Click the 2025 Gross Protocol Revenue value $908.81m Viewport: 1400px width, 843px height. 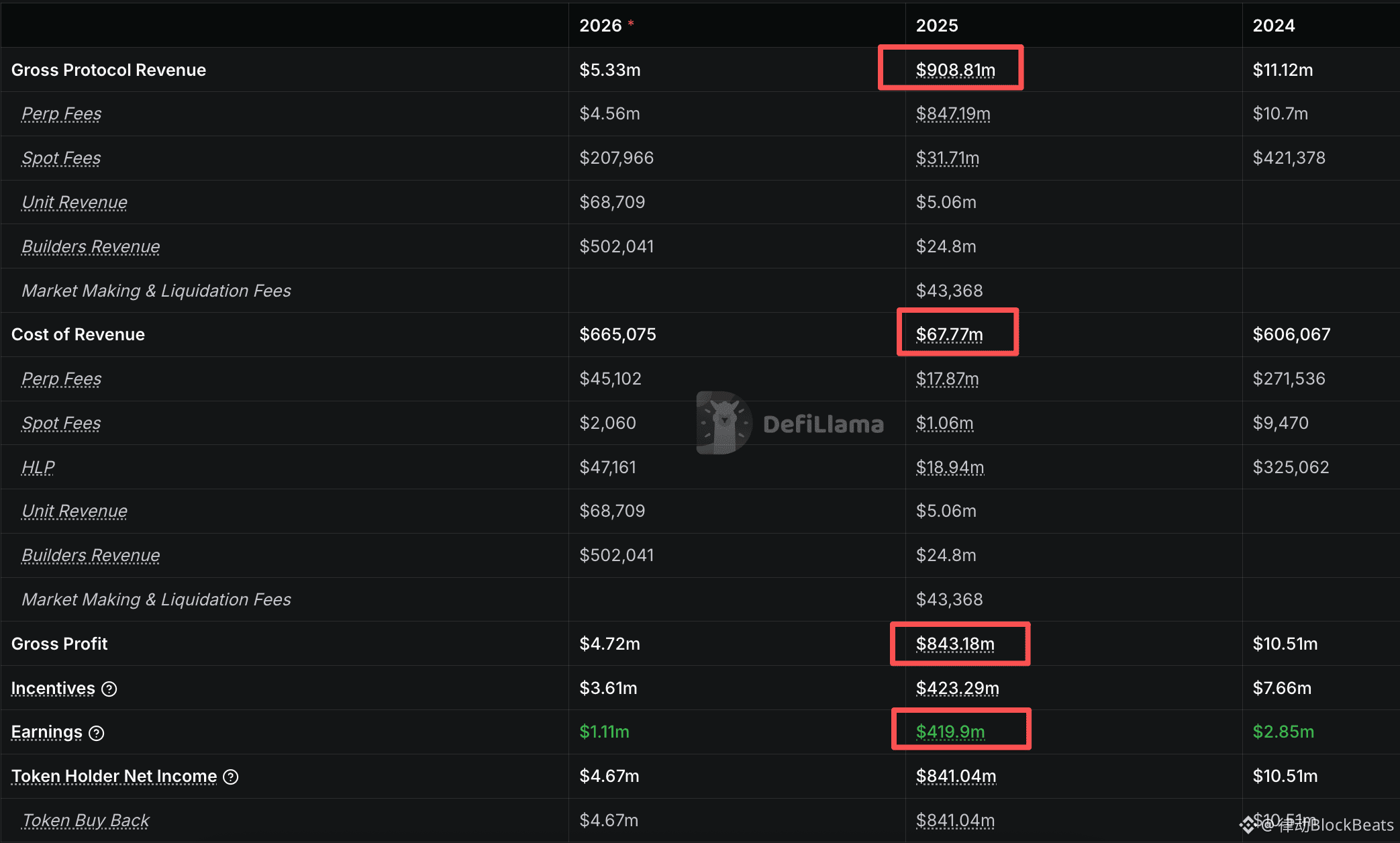(955, 70)
